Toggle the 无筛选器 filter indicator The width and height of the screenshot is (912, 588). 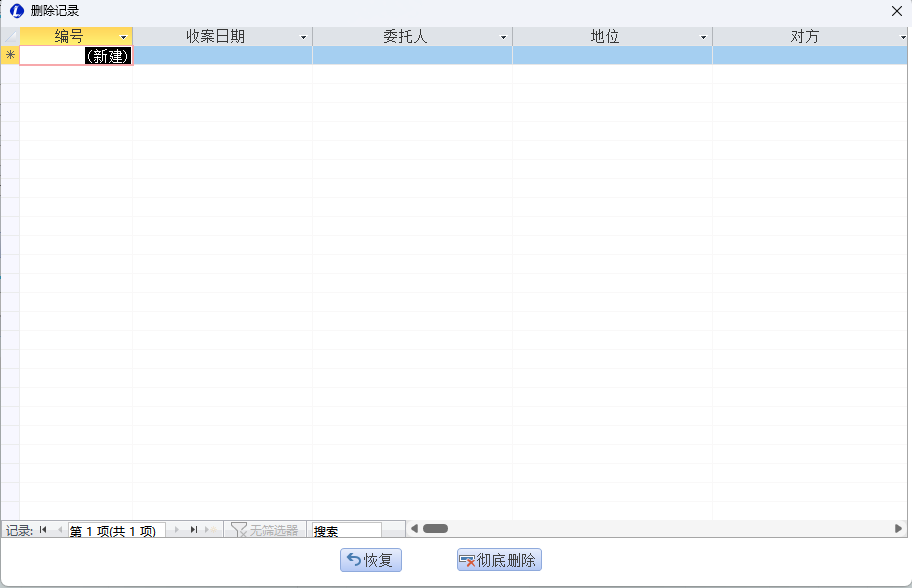click(x=265, y=530)
